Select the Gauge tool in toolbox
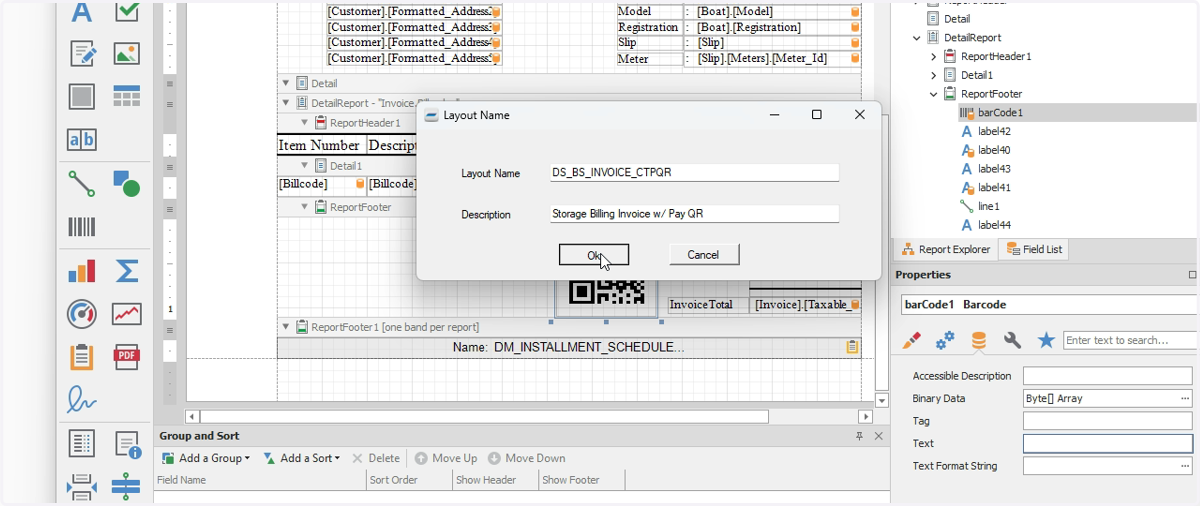 tap(81, 314)
